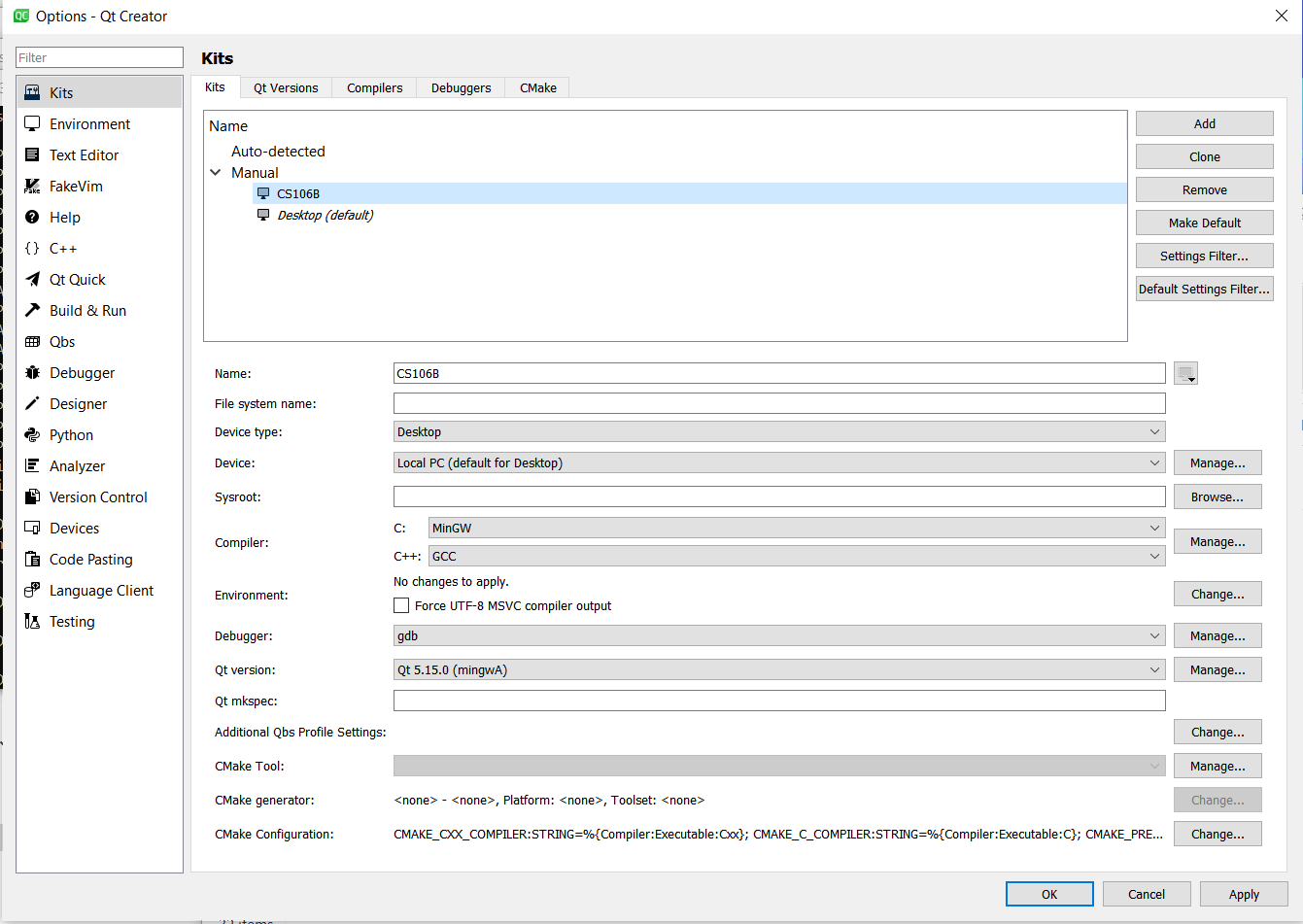Select the FakeVim icon in sidebar
This screenshot has width=1303, height=924.
point(32,187)
